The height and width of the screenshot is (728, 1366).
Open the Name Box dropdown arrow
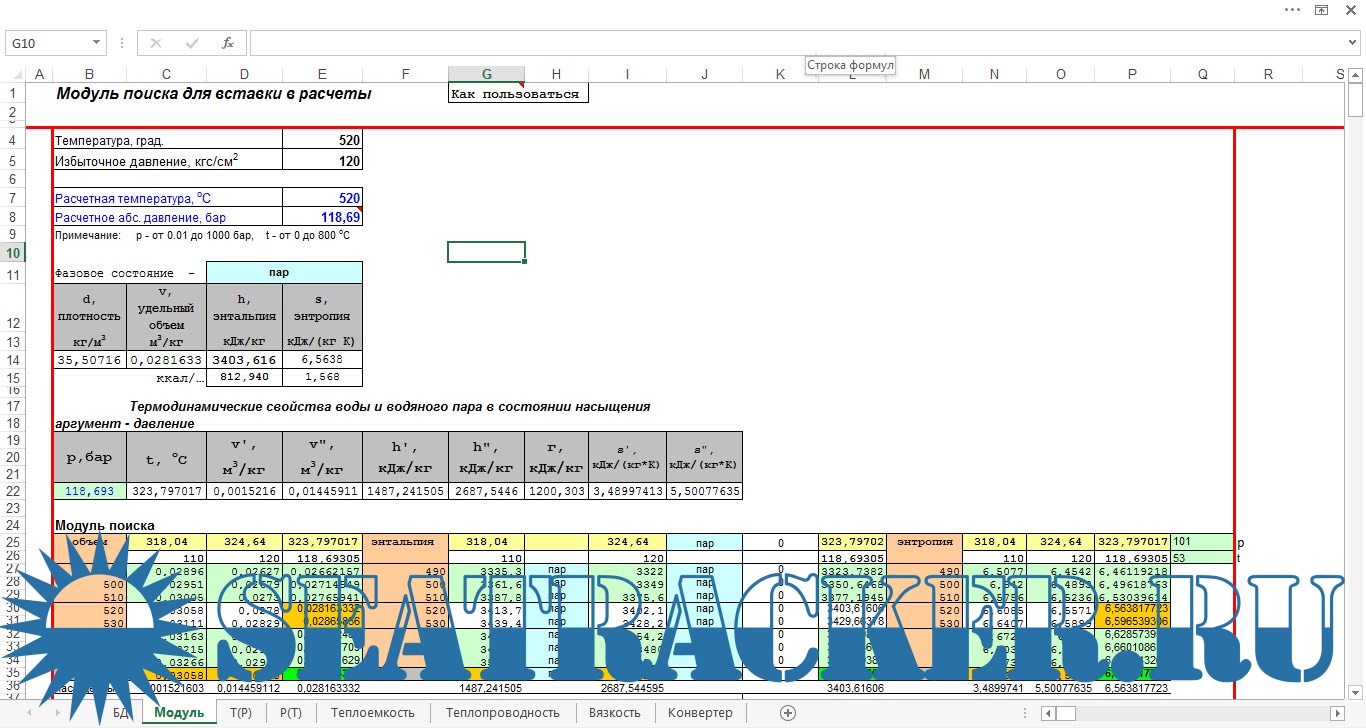pyautogui.click(x=97, y=43)
